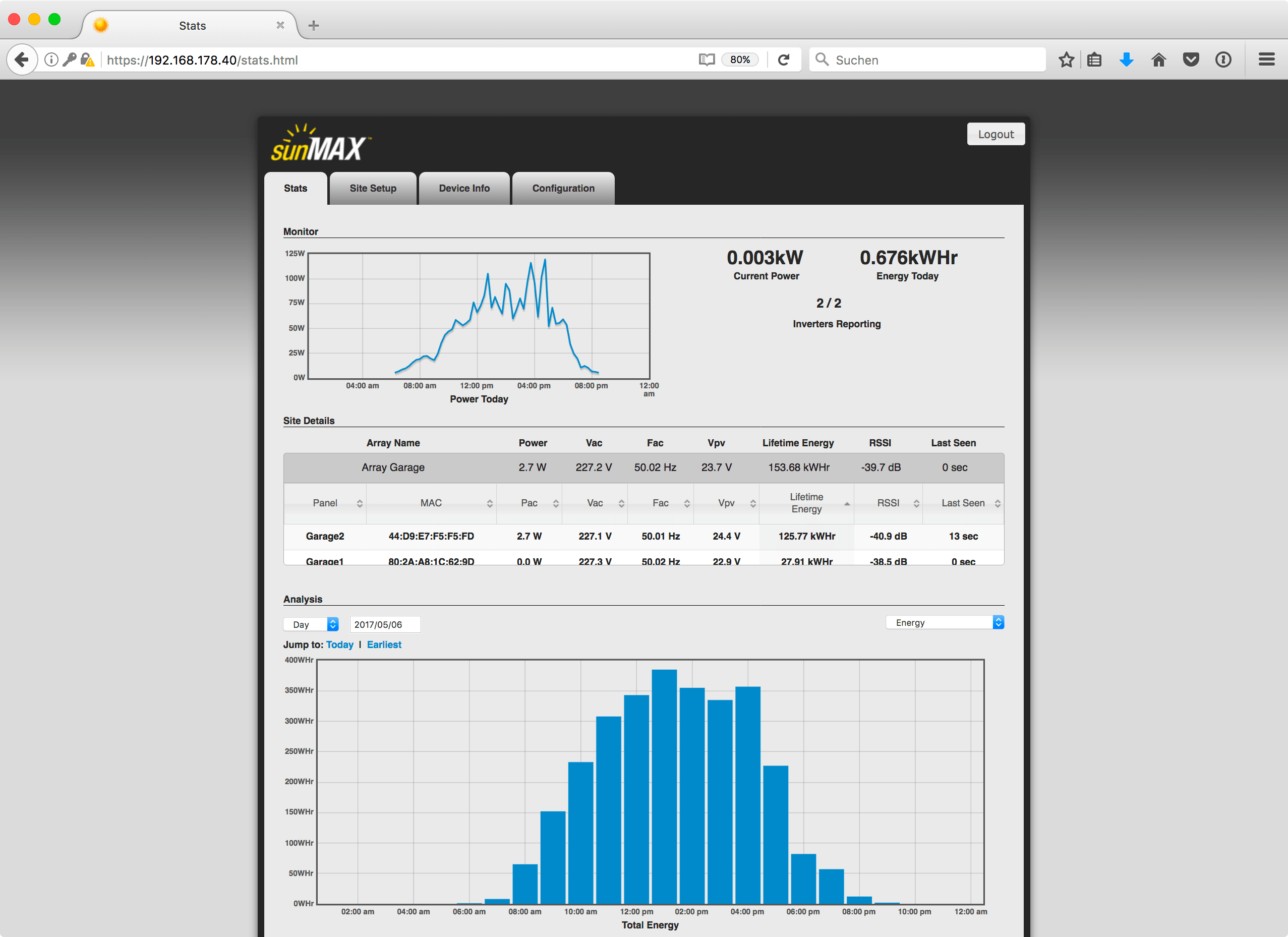This screenshot has width=1288, height=937.
Task: Open the circled info toolbar icon
Action: pos(1223,60)
